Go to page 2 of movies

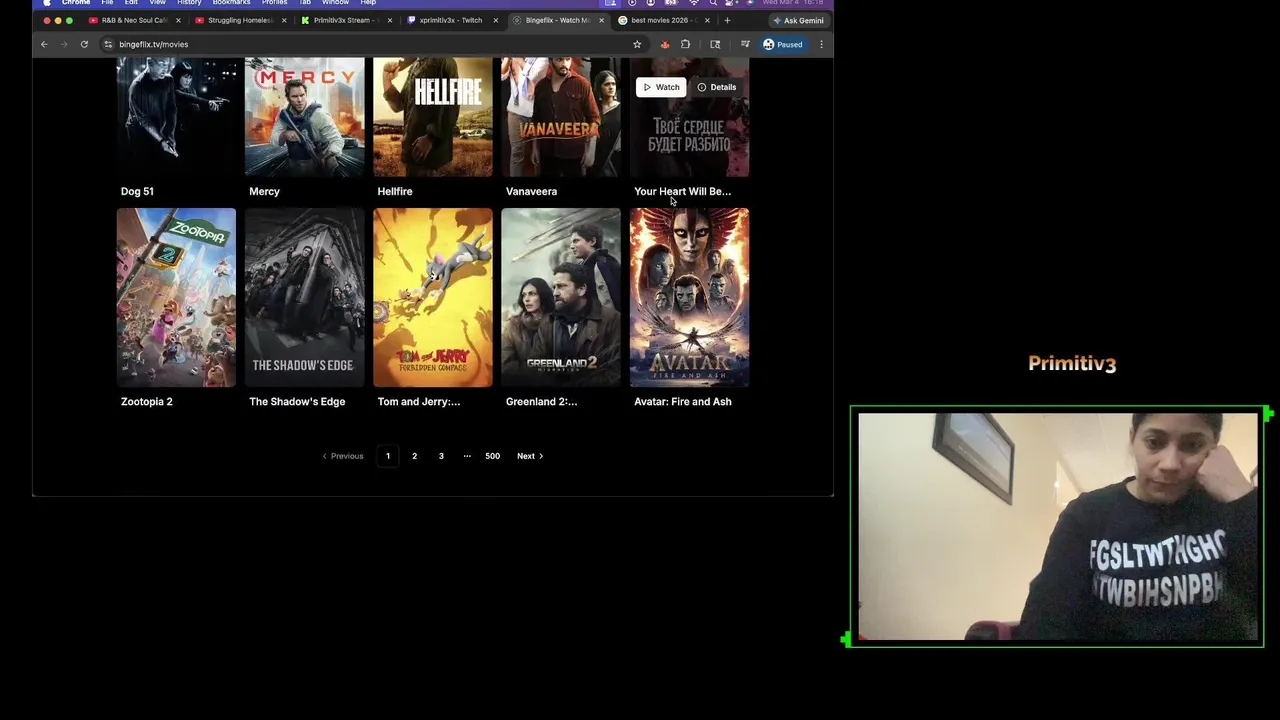[x=414, y=456]
